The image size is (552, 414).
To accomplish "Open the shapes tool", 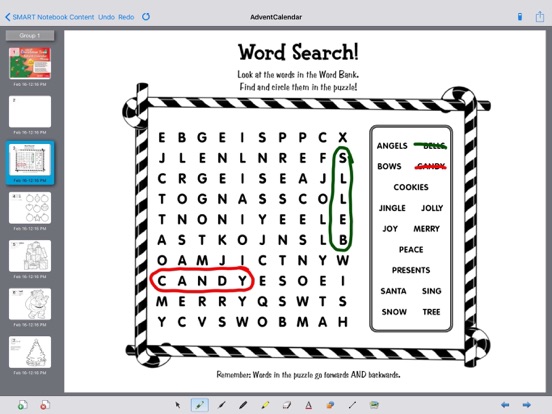I will pyautogui.click(x=330, y=405).
